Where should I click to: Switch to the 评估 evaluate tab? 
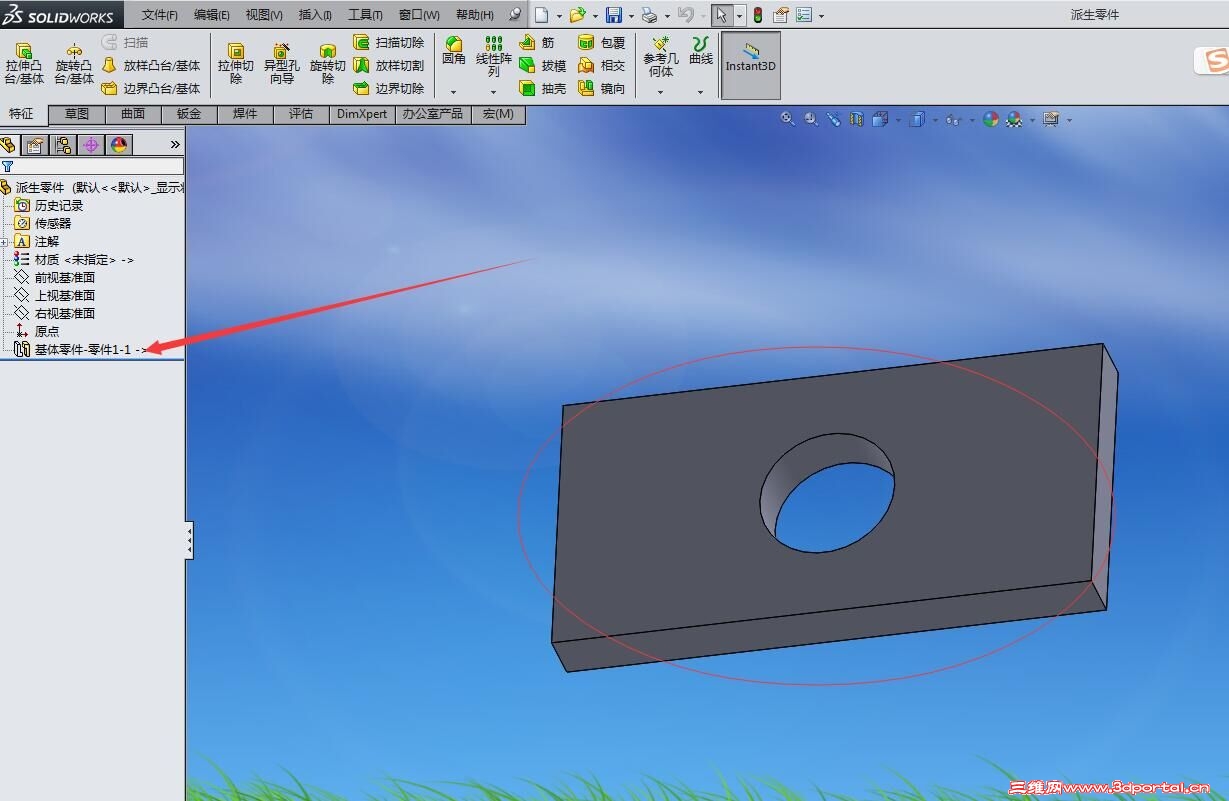coord(301,114)
